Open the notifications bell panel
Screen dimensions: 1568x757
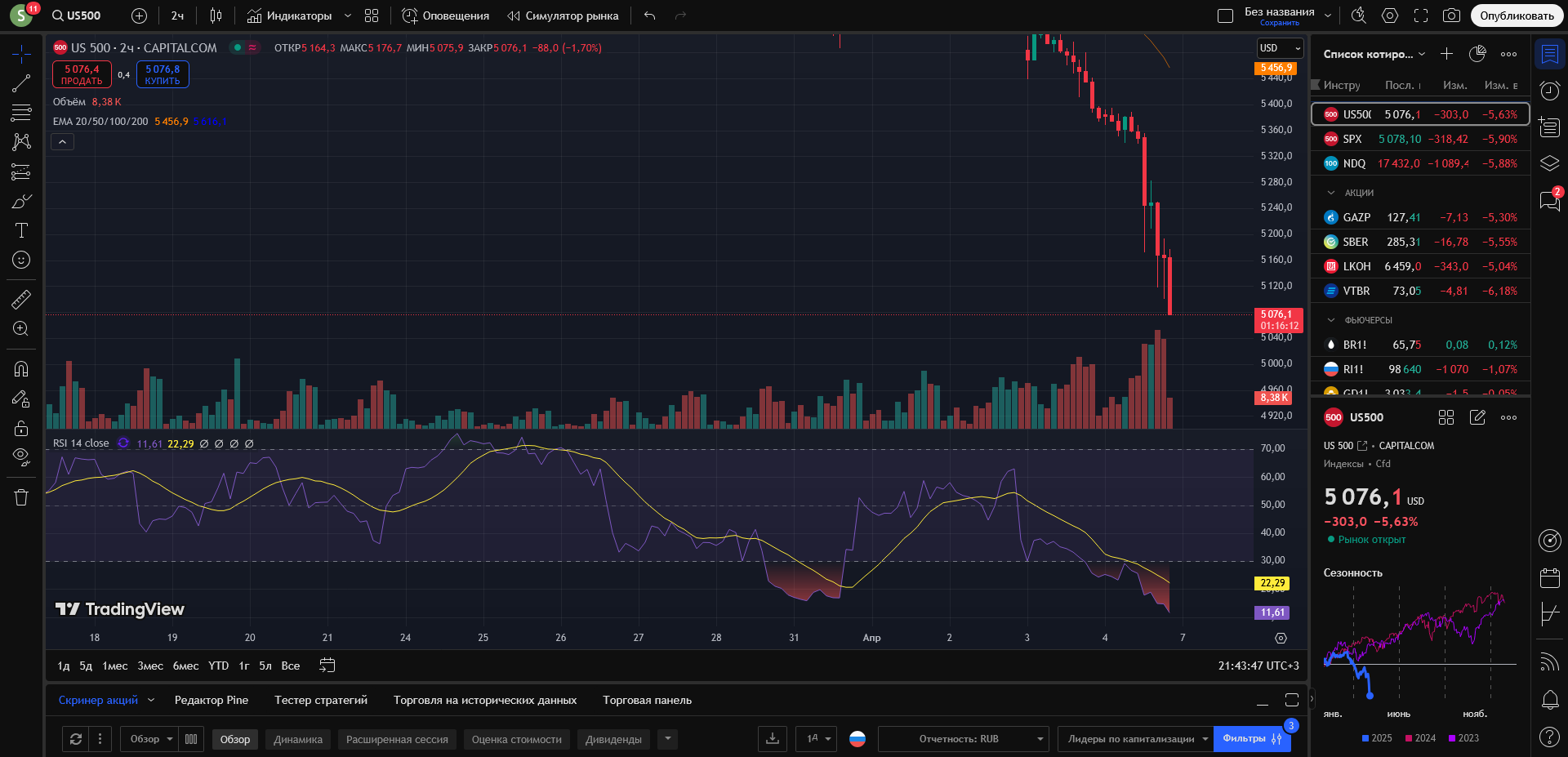click(x=1549, y=700)
